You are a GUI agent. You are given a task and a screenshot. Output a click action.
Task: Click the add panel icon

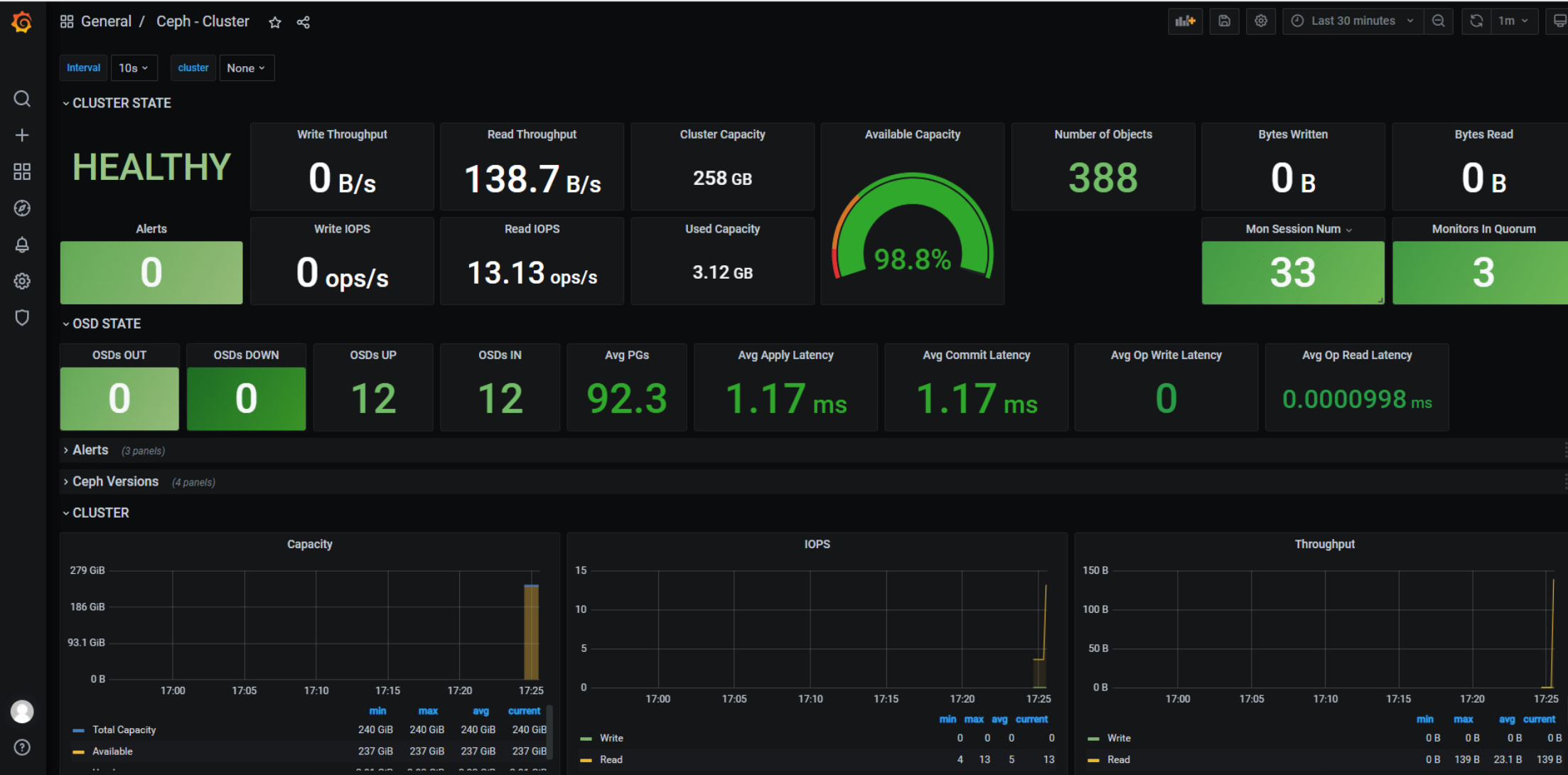pos(1185,21)
